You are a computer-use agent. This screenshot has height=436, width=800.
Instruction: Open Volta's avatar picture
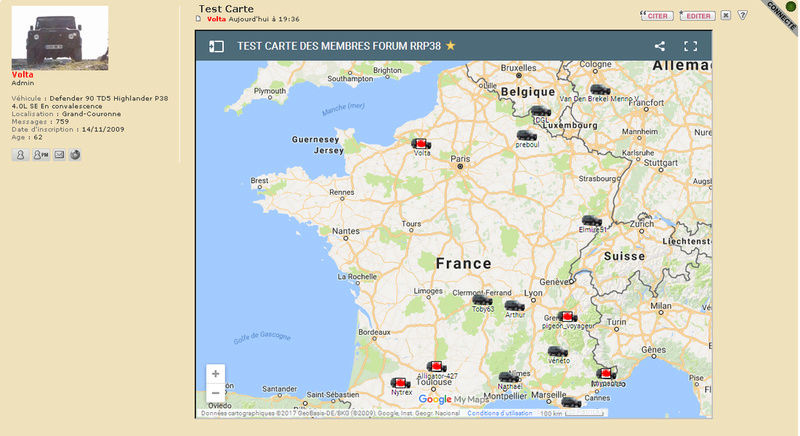tap(60, 38)
